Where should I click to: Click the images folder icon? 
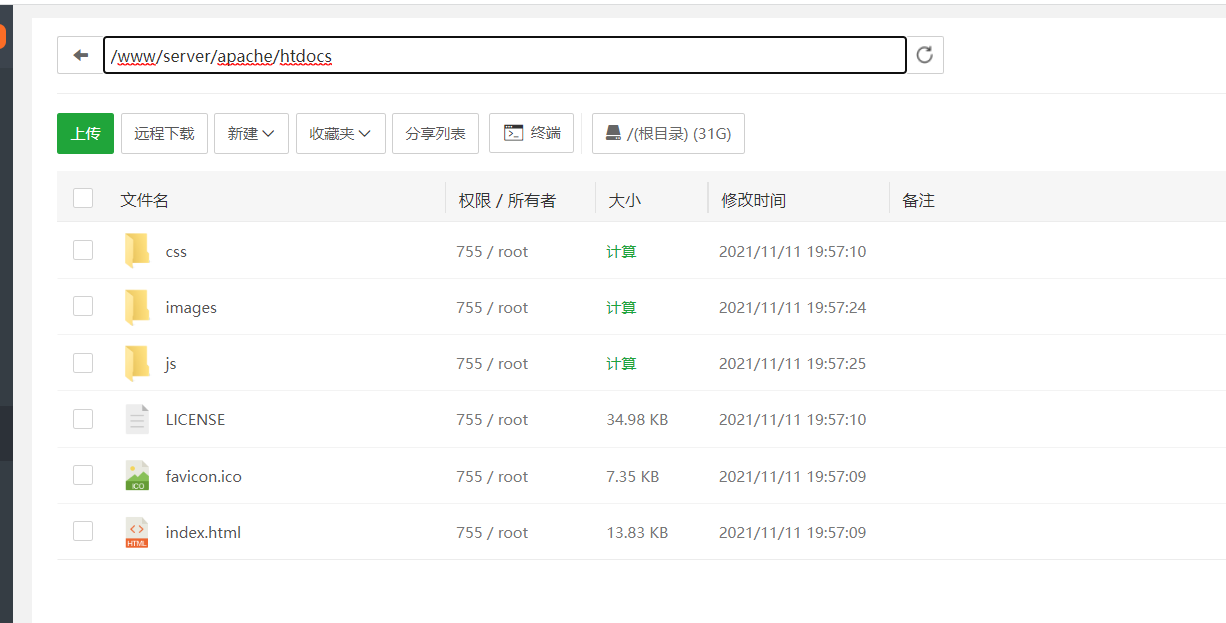tap(137, 307)
